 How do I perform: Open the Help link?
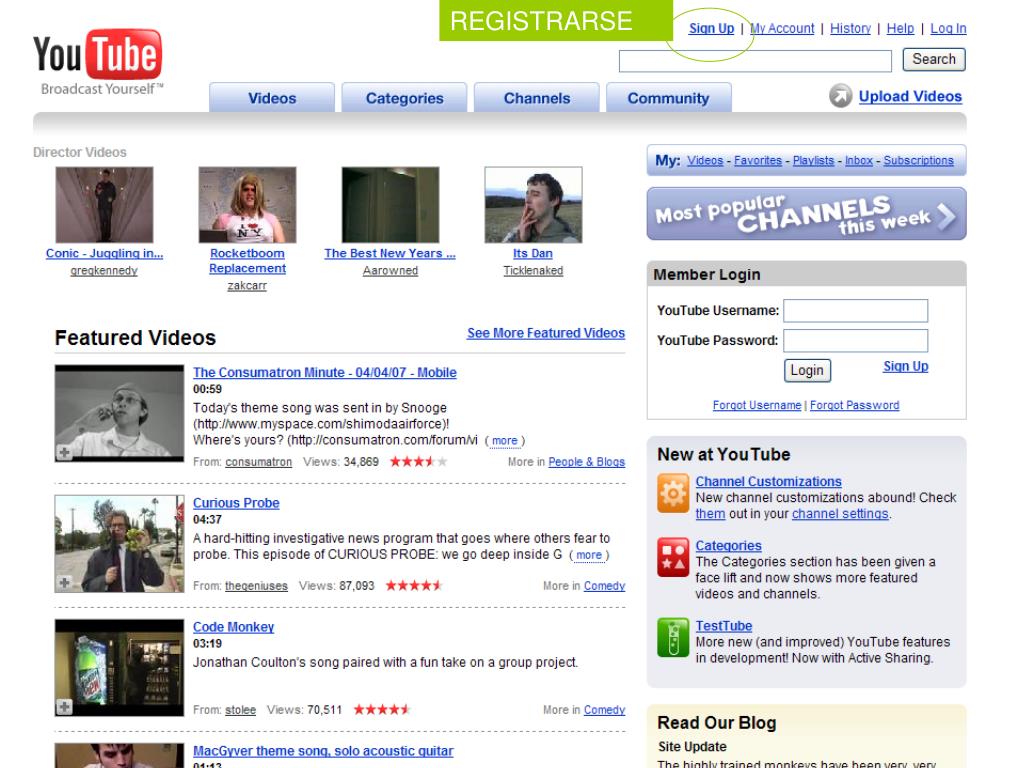[900, 29]
